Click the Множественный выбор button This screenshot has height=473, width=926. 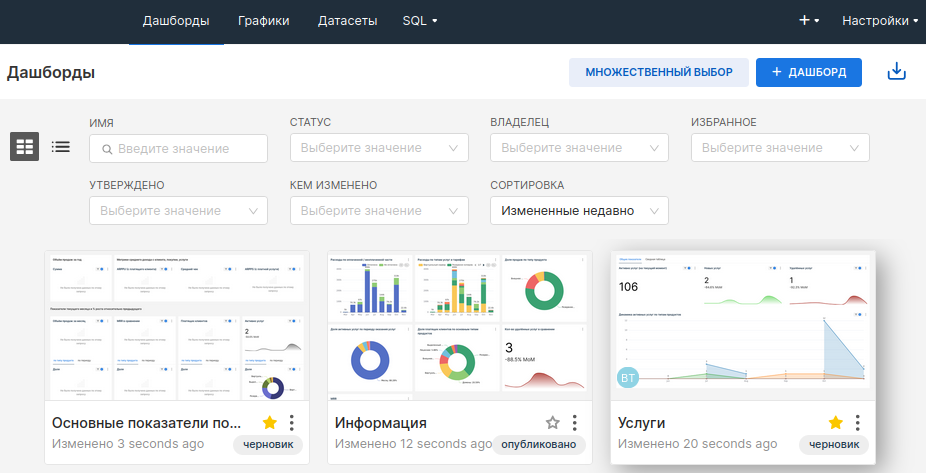tap(658, 72)
